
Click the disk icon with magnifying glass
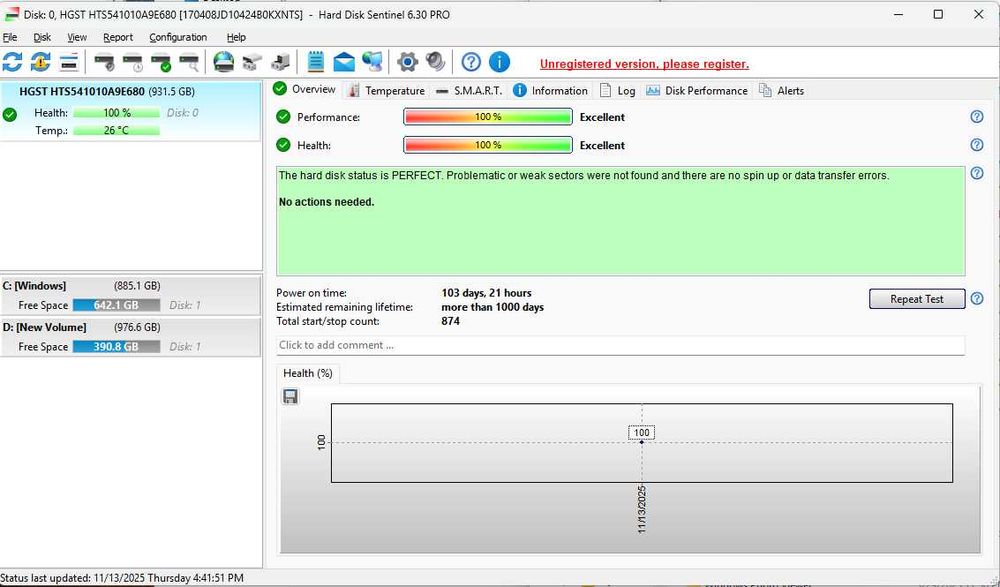(189, 63)
